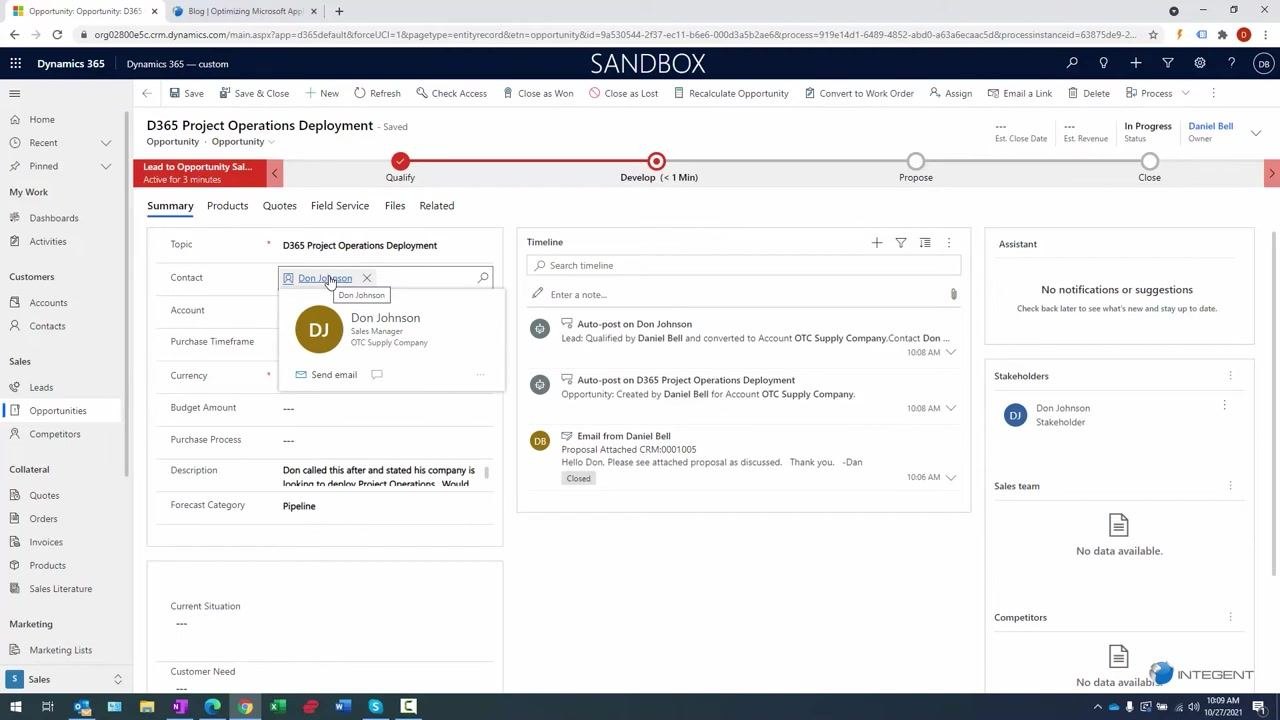
Task: Open owner Daniel Bell link
Action: 1210,126
